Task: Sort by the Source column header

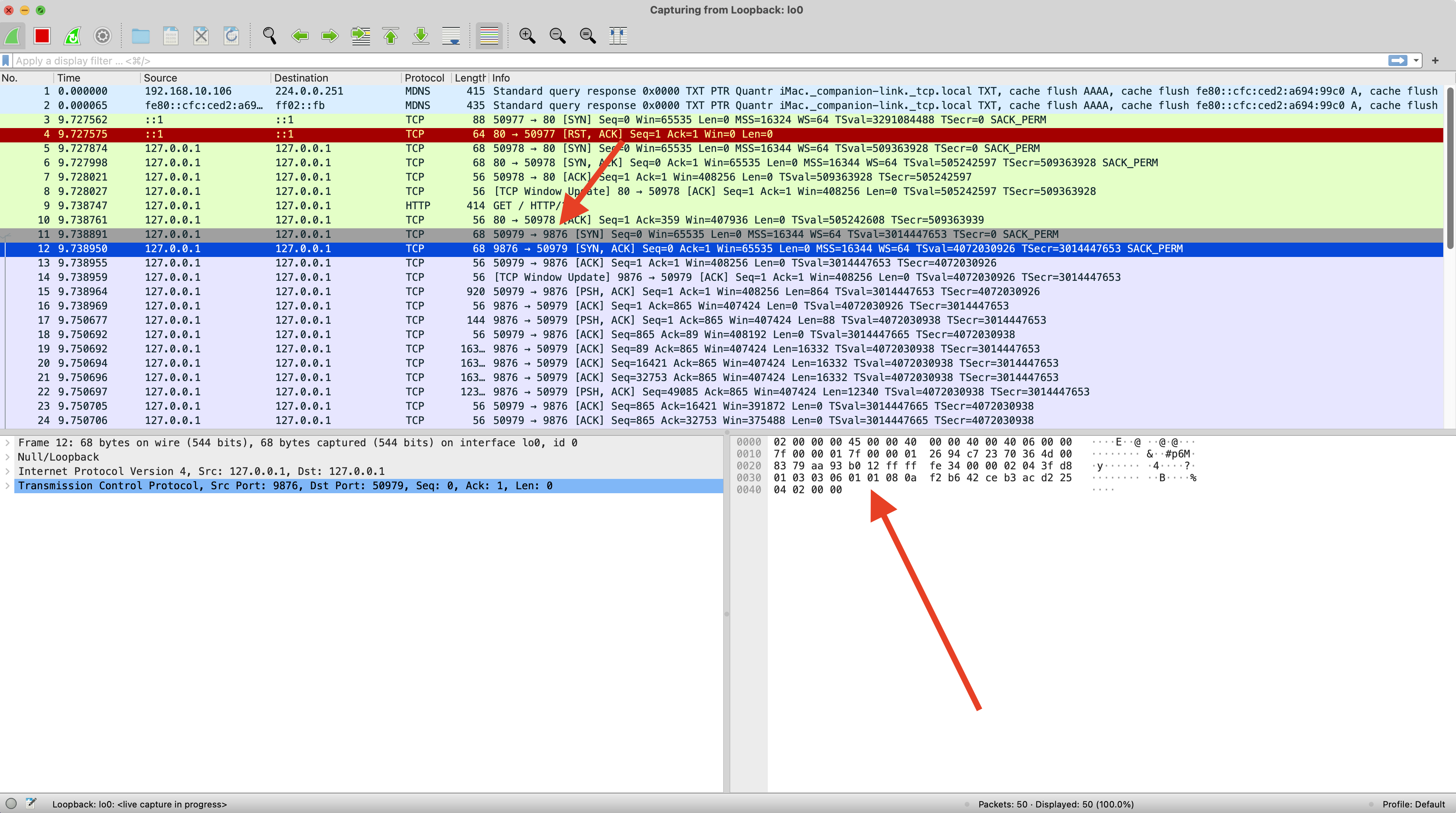Action: click(205, 78)
